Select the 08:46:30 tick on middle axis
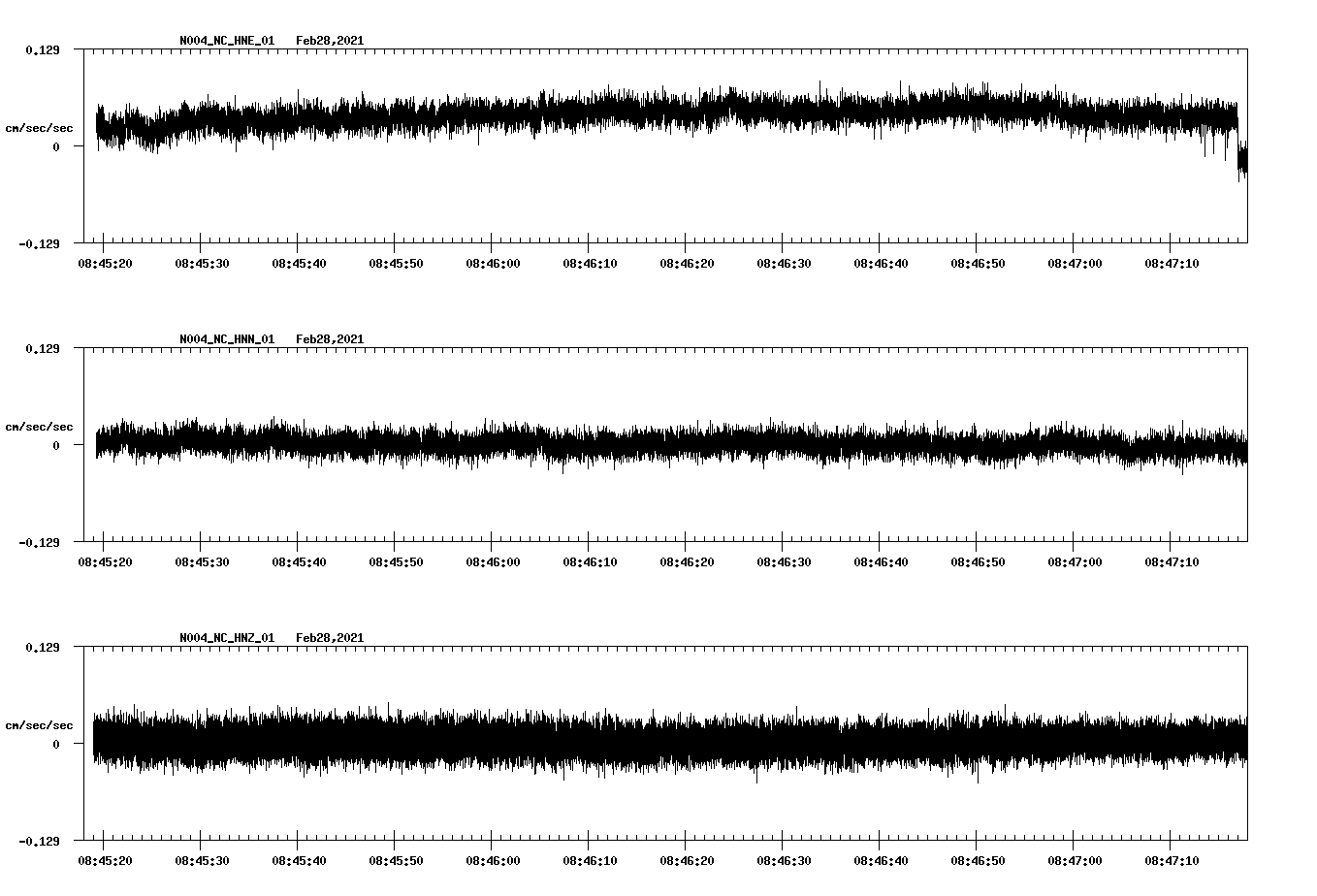Screen dimensions: 1317x896 click(785, 560)
